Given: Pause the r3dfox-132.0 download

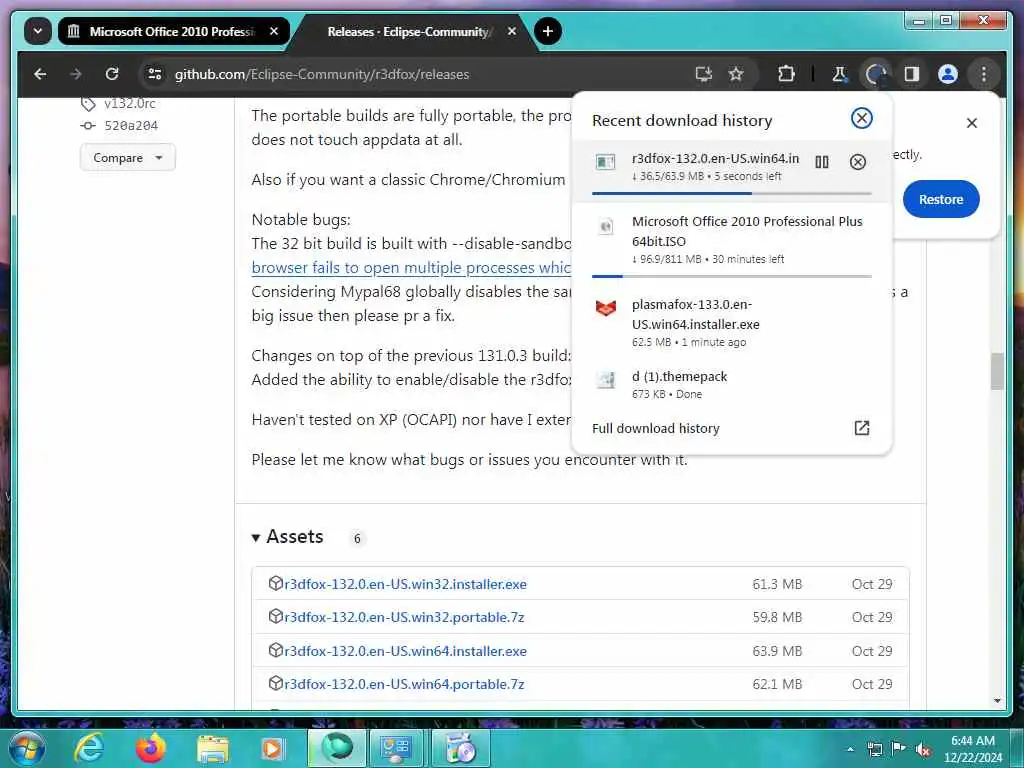Looking at the screenshot, I should (822, 162).
